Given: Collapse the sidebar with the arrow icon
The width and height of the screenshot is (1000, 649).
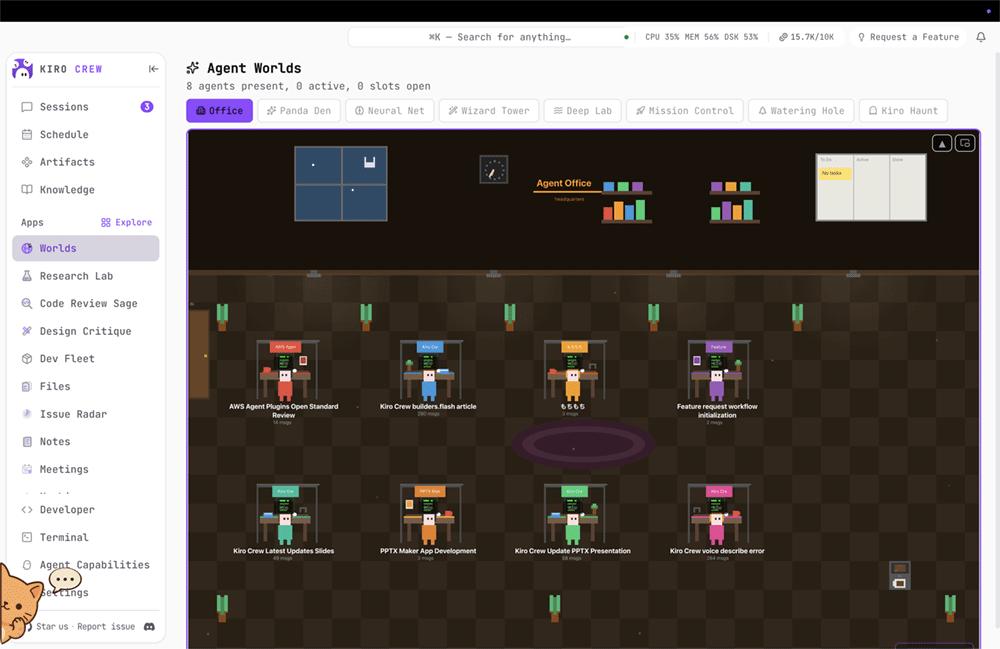Looking at the screenshot, I should [153, 69].
